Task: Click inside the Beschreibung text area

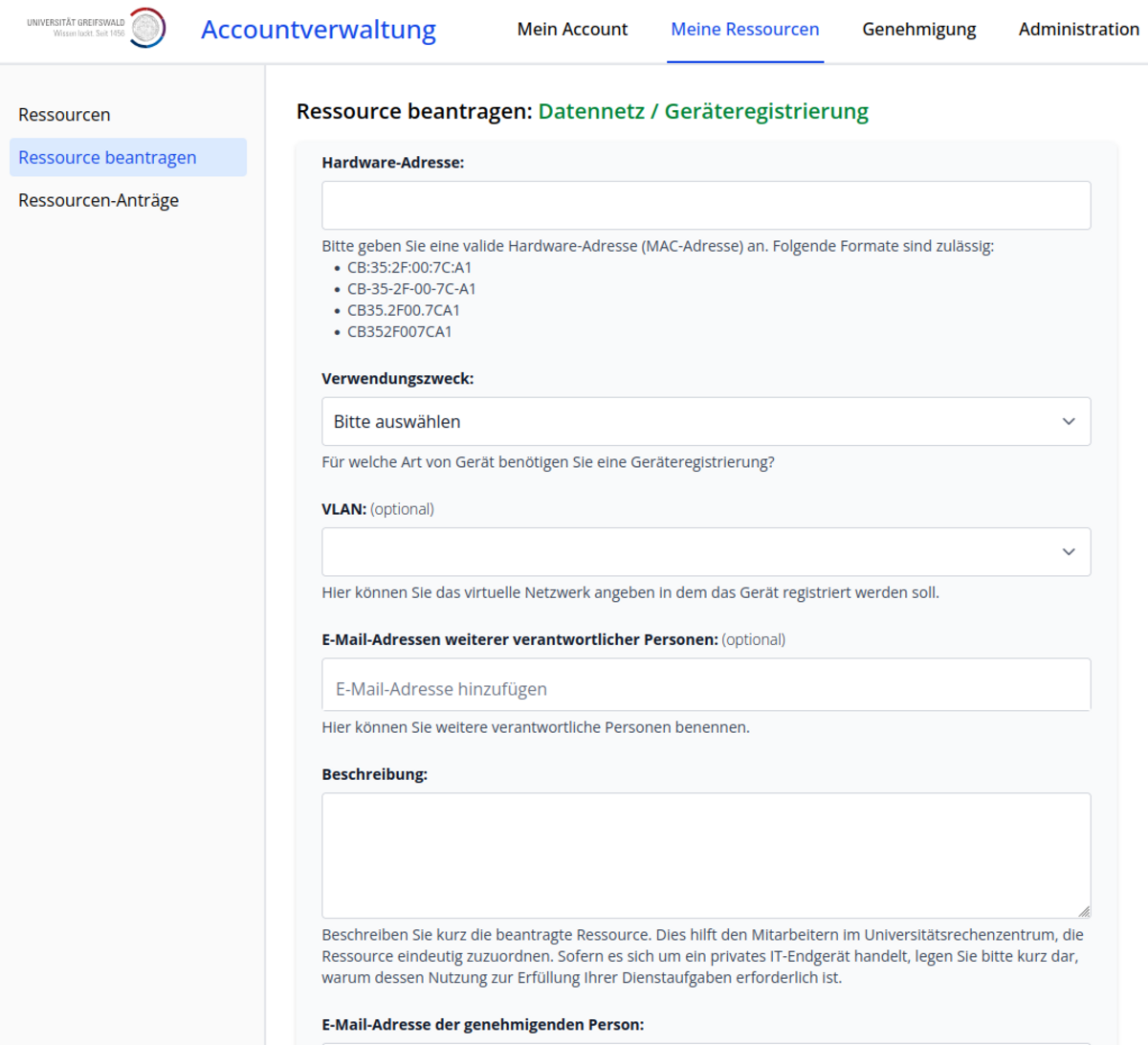Action: (x=705, y=855)
